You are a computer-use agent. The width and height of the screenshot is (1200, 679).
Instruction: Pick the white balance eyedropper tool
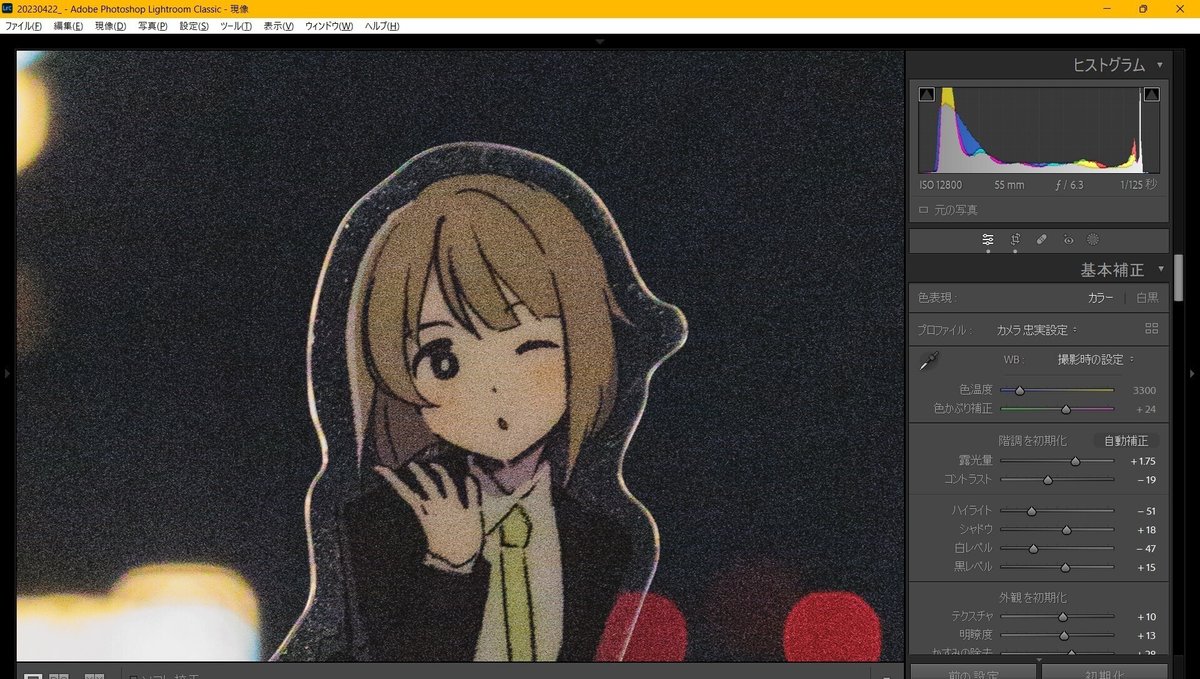pyautogui.click(x=928, y=361)
